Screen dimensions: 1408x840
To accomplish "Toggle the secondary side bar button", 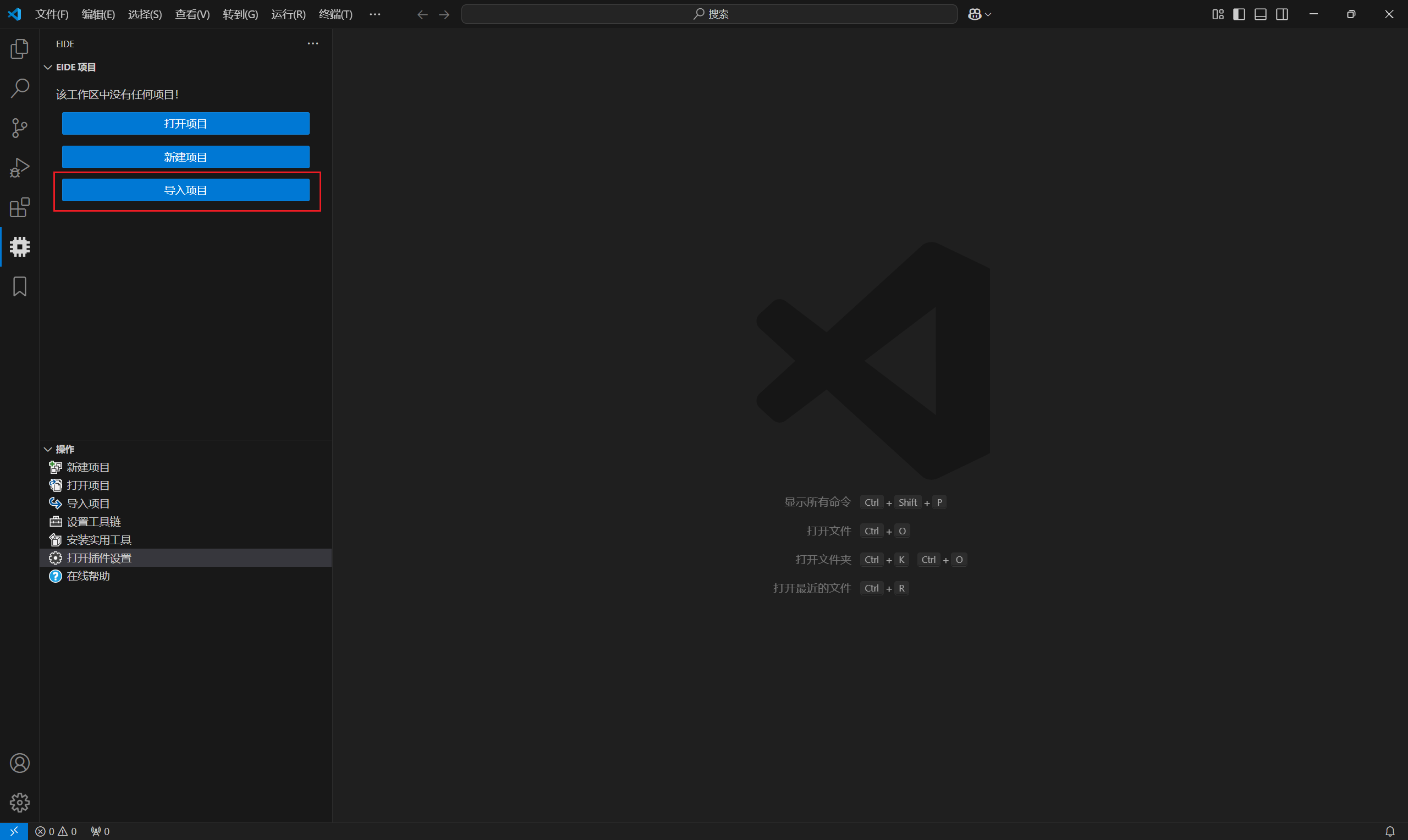I will coord(1281,14).
